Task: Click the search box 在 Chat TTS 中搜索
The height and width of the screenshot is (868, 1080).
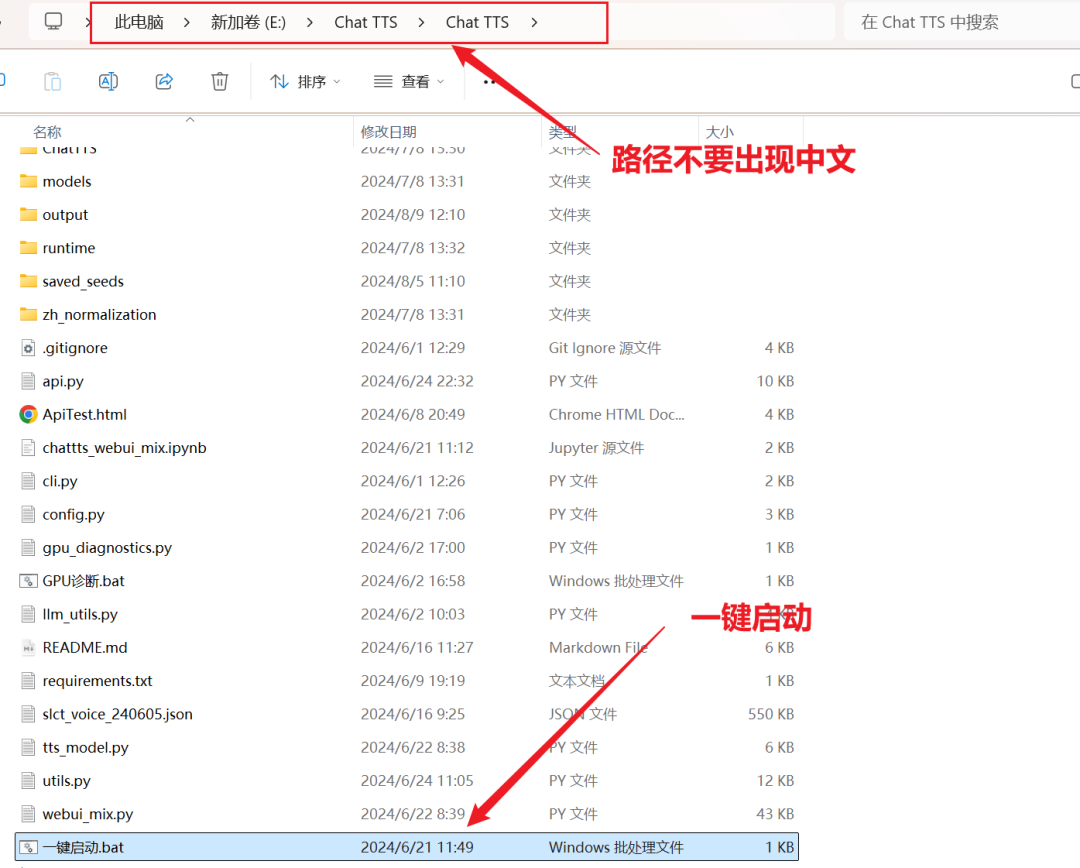Action: [x=962, y=22]
